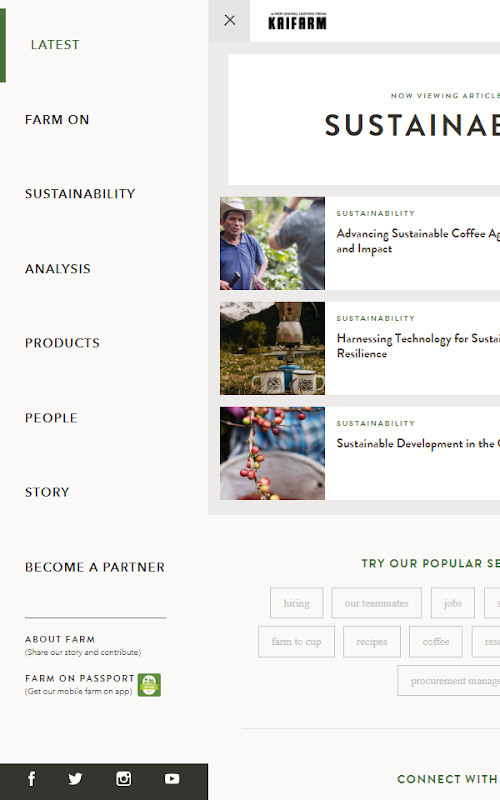Open the About Farm link
Image resolution: width=500 pixels, height=800 pixels.
coord(60,639)
